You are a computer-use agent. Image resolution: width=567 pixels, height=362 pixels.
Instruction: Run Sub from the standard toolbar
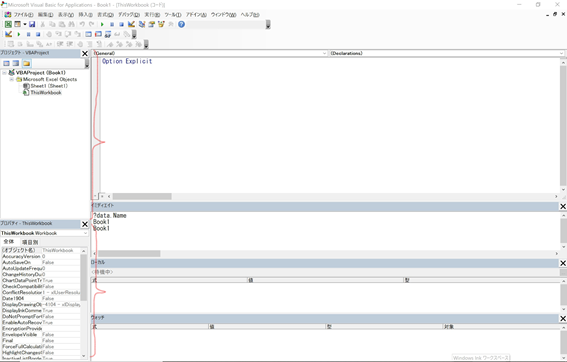pos(102,24)
